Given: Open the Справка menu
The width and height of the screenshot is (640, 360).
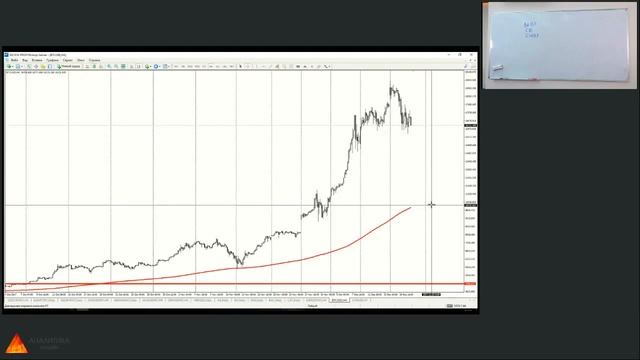Looking at the screenshot, I should [94, 60].
